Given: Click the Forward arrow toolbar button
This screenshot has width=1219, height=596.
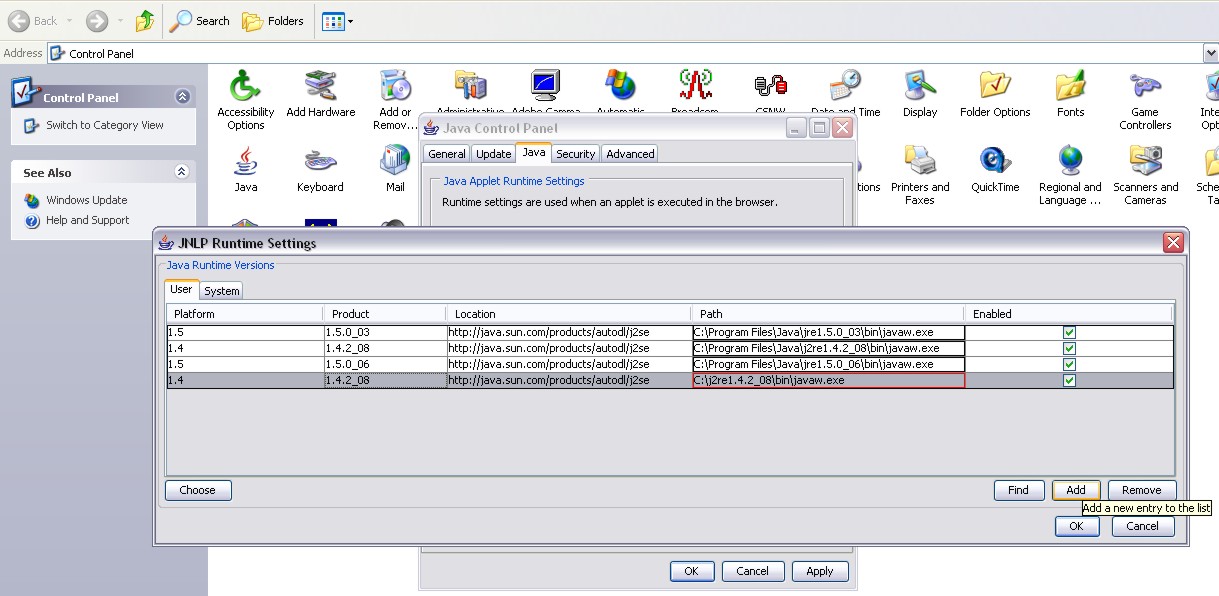Looking at the screenshot, I should point(96,21).
